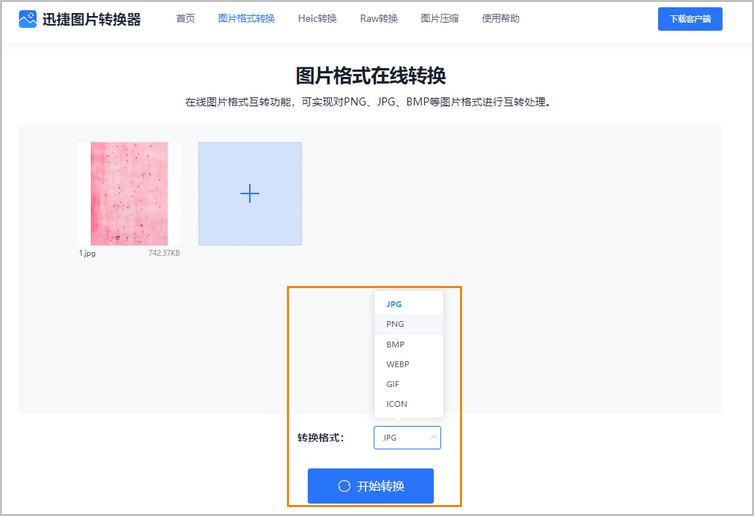Click the 转换格式 JPG combo box

coord(407,438)
